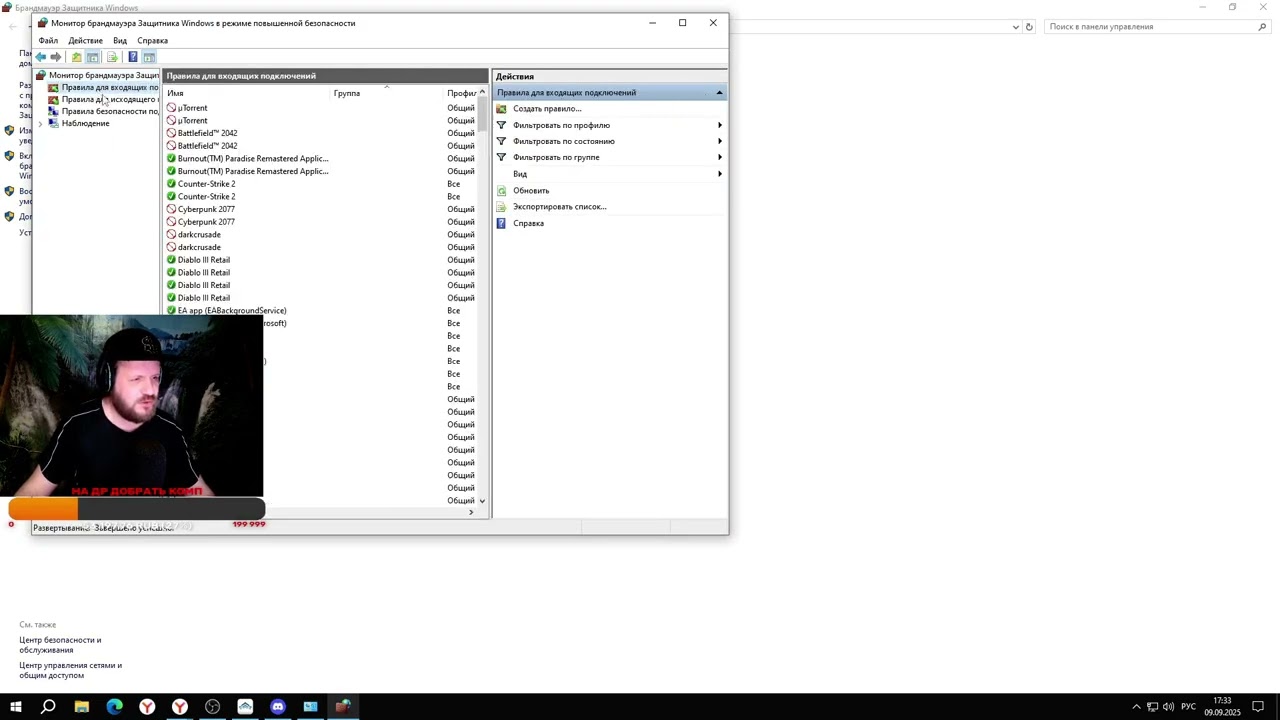Click the Создать правило icon in Actions
This screenshot has width=1280, height=720.
coord(502,108)
